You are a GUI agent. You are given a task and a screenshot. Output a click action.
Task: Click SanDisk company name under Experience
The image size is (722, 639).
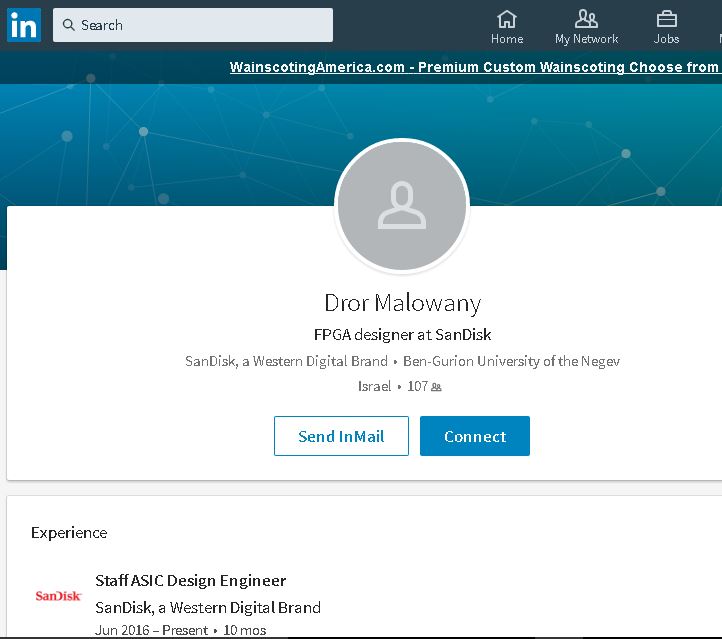pyautogui.click(x=208, y=607)
